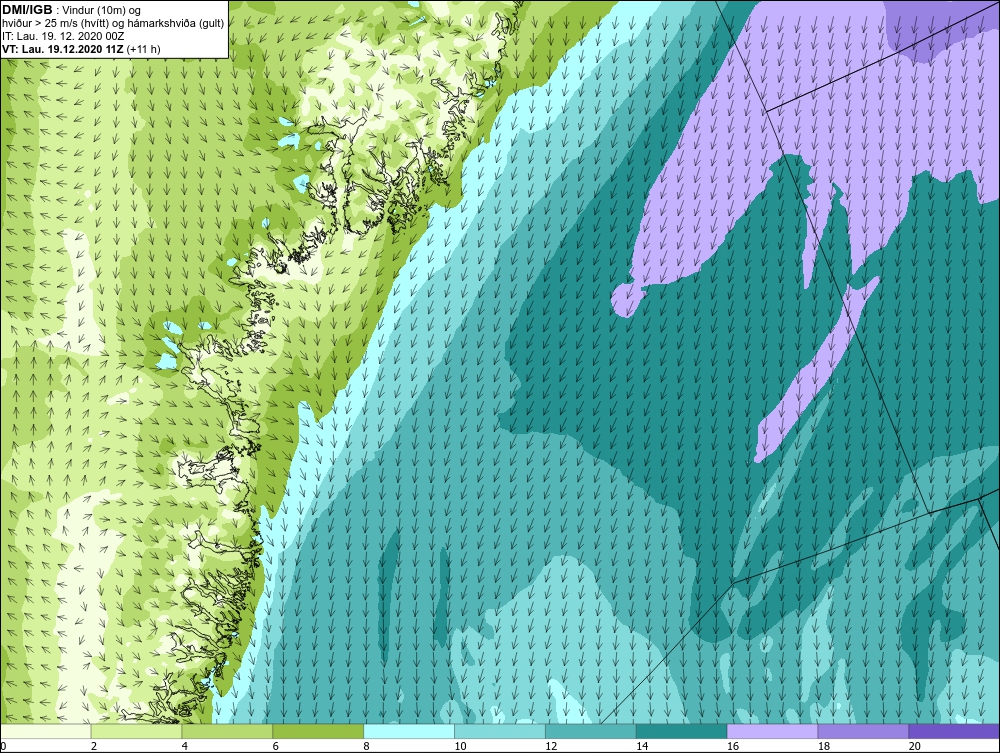1000x753 pixels.
Task: Click the "DMI/IGB" title text
Action: (x=27, y=10)
